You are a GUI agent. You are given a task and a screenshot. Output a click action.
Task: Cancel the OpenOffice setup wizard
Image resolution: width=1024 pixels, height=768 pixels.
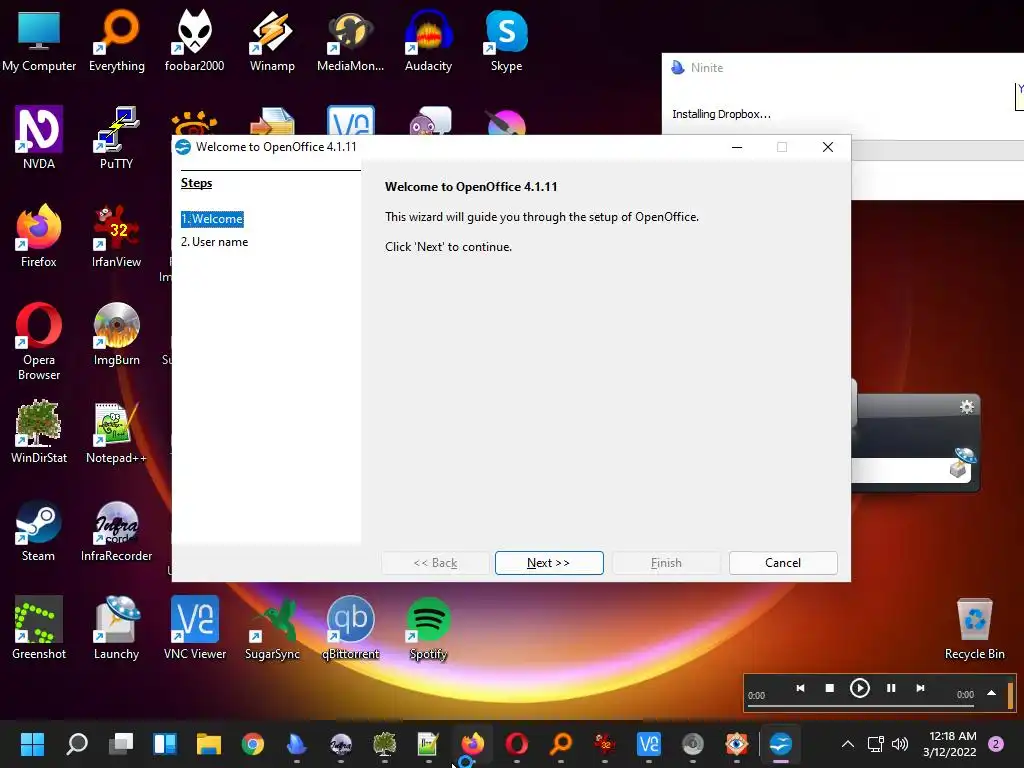click(x=783, y=563)
